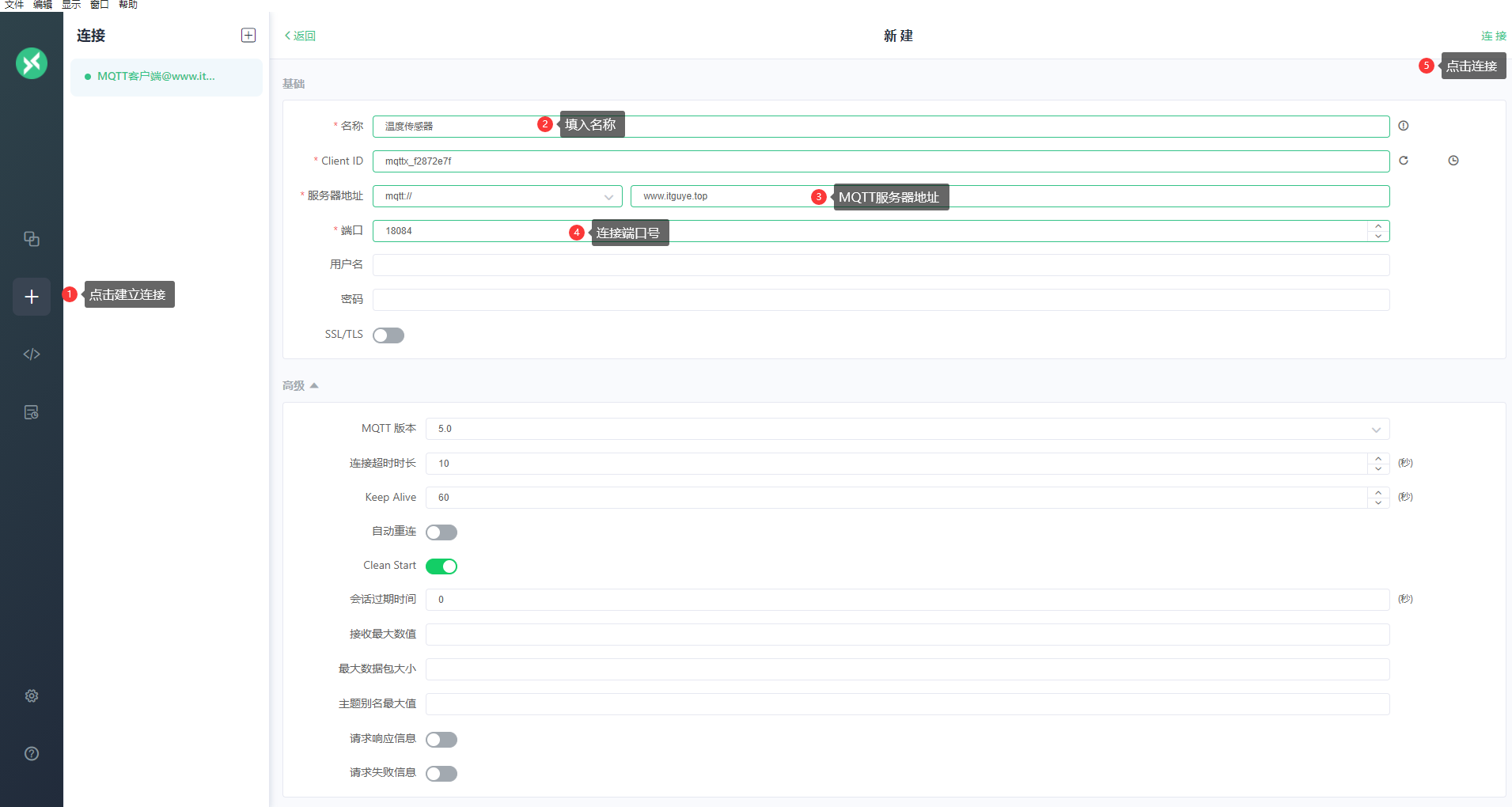
Task: Open the script page code icon
Action: tap(32, 354)
